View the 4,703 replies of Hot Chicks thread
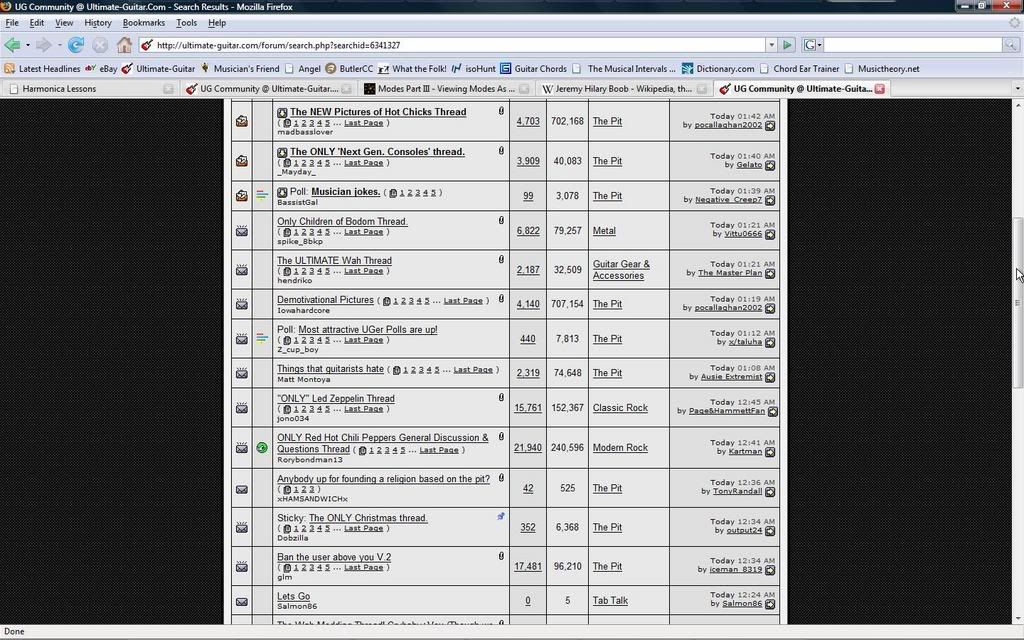The width and height of the screenshot is (1024, 640). point(528,121)
